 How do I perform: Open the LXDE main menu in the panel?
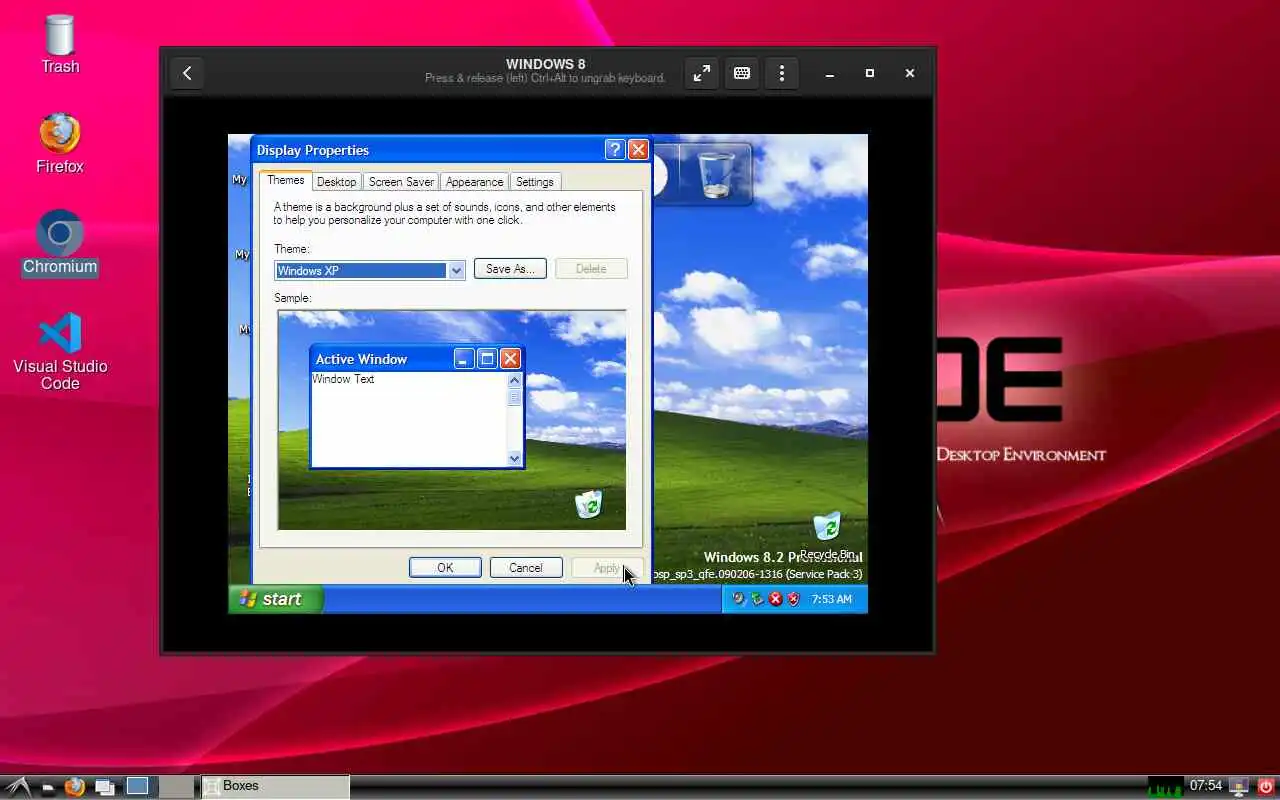pos(19,787)
